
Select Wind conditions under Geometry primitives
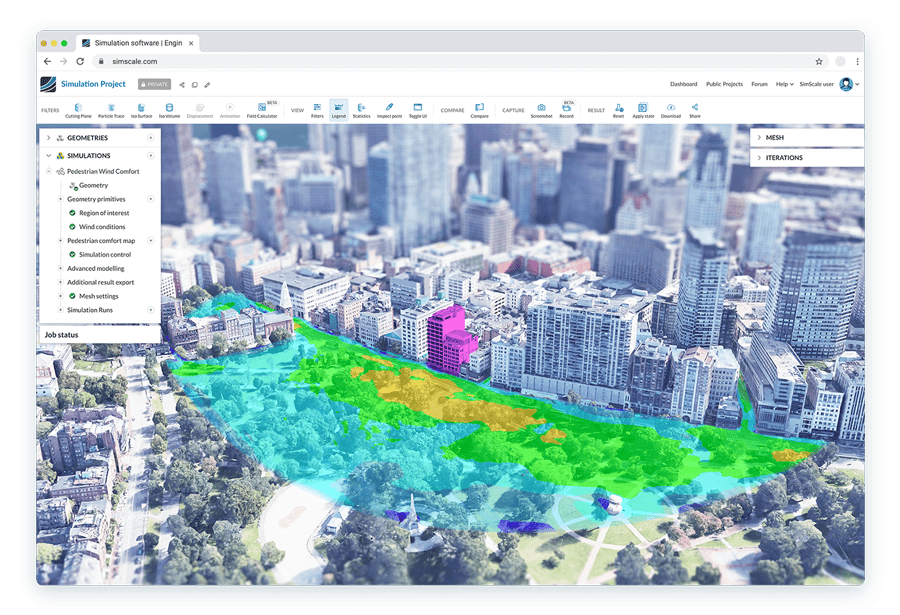pos(100,226)
